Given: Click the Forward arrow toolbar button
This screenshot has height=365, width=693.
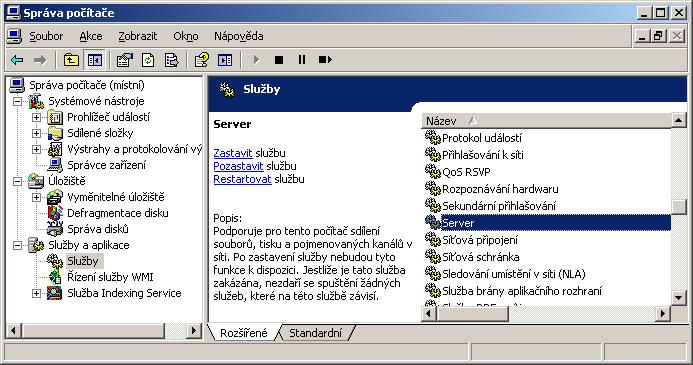Looking at the screenshot, I should pyautogui.click(x=40, y=60).
